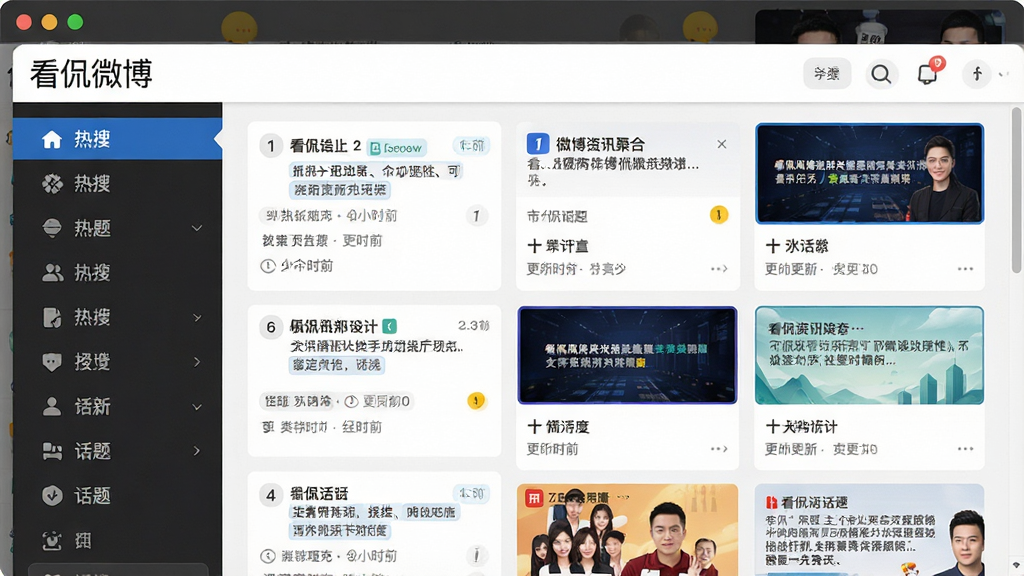Select the highlighted 热搜 item with the home icon
The image size is (1024, 576).
pyautogui.click(x=118, y=139)
